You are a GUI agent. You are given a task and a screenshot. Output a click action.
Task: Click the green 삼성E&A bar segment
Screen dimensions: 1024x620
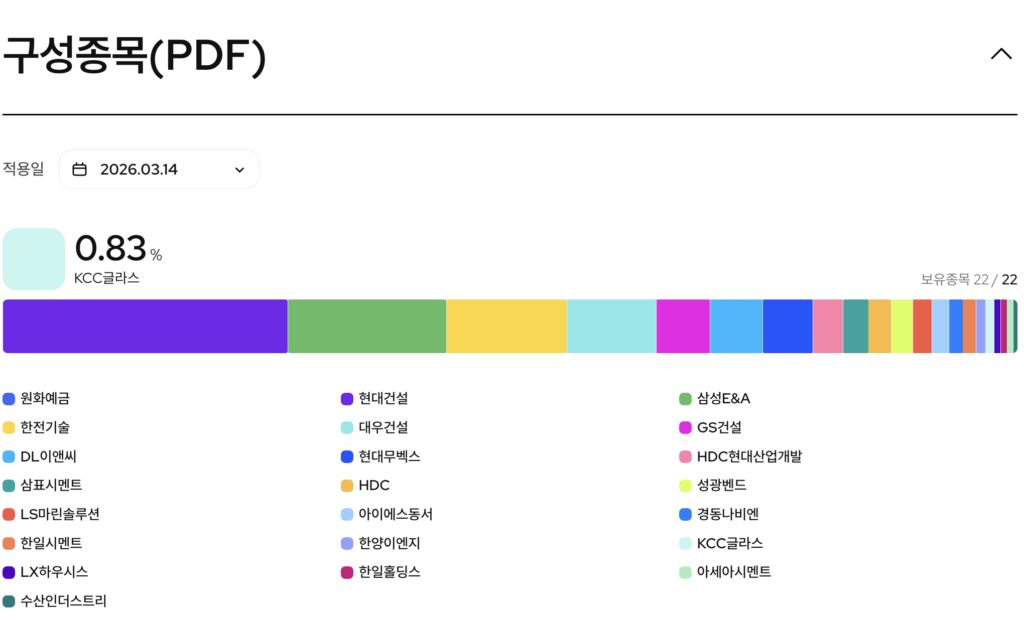click(366, 326)
